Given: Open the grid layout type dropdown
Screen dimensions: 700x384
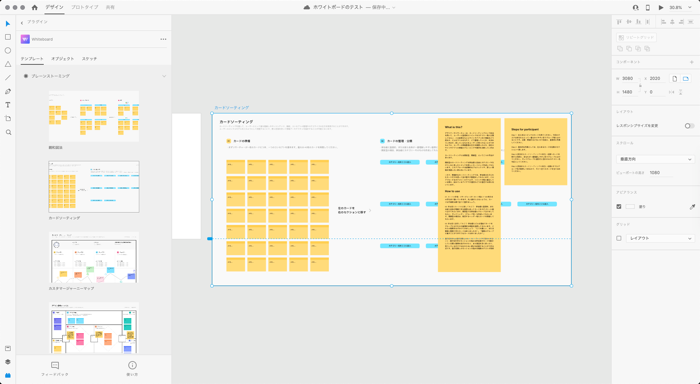Looking at the screenshot, I should [660, 238].
